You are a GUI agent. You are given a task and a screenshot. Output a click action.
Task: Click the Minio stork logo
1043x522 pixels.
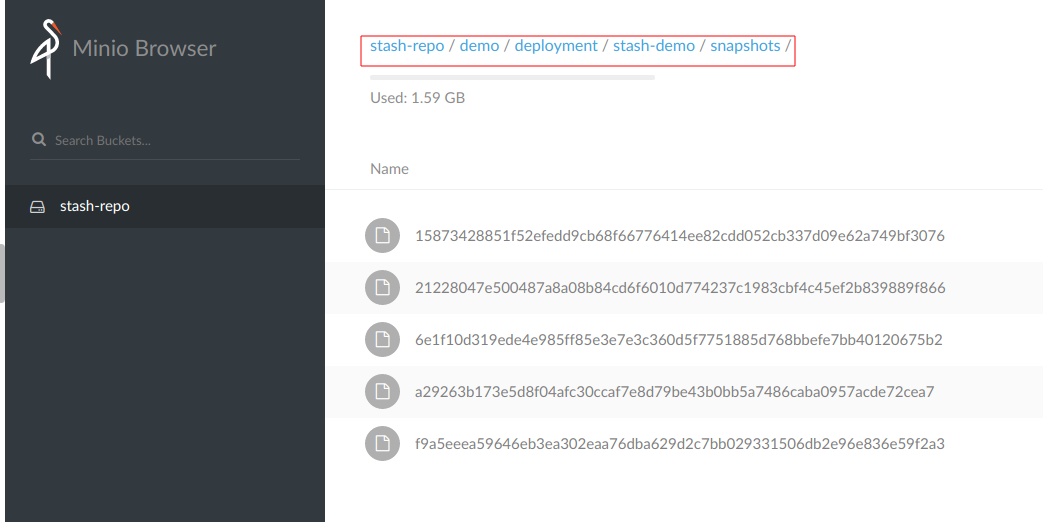pyautogui.click(x=45, y=48)
